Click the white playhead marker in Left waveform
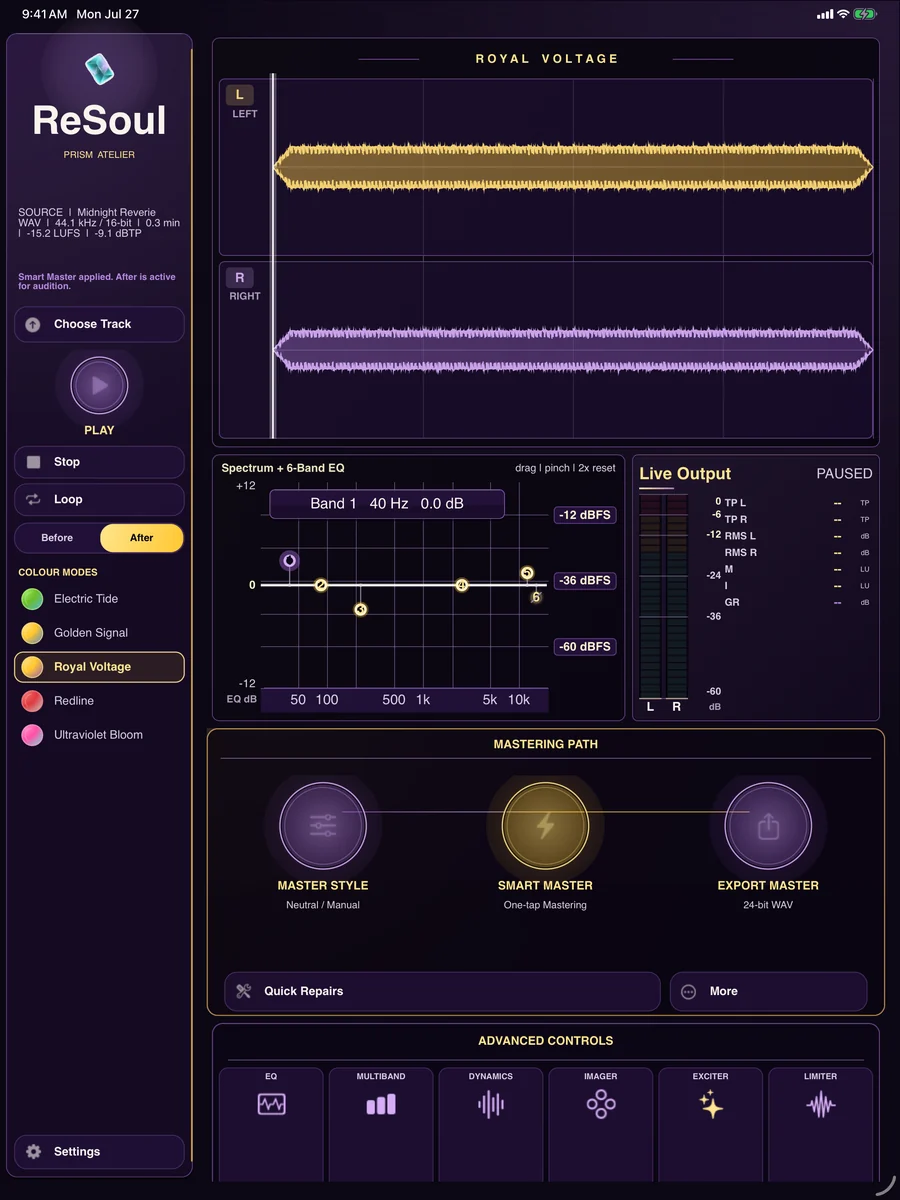The image size is (900, 1200). click(273, 167)
